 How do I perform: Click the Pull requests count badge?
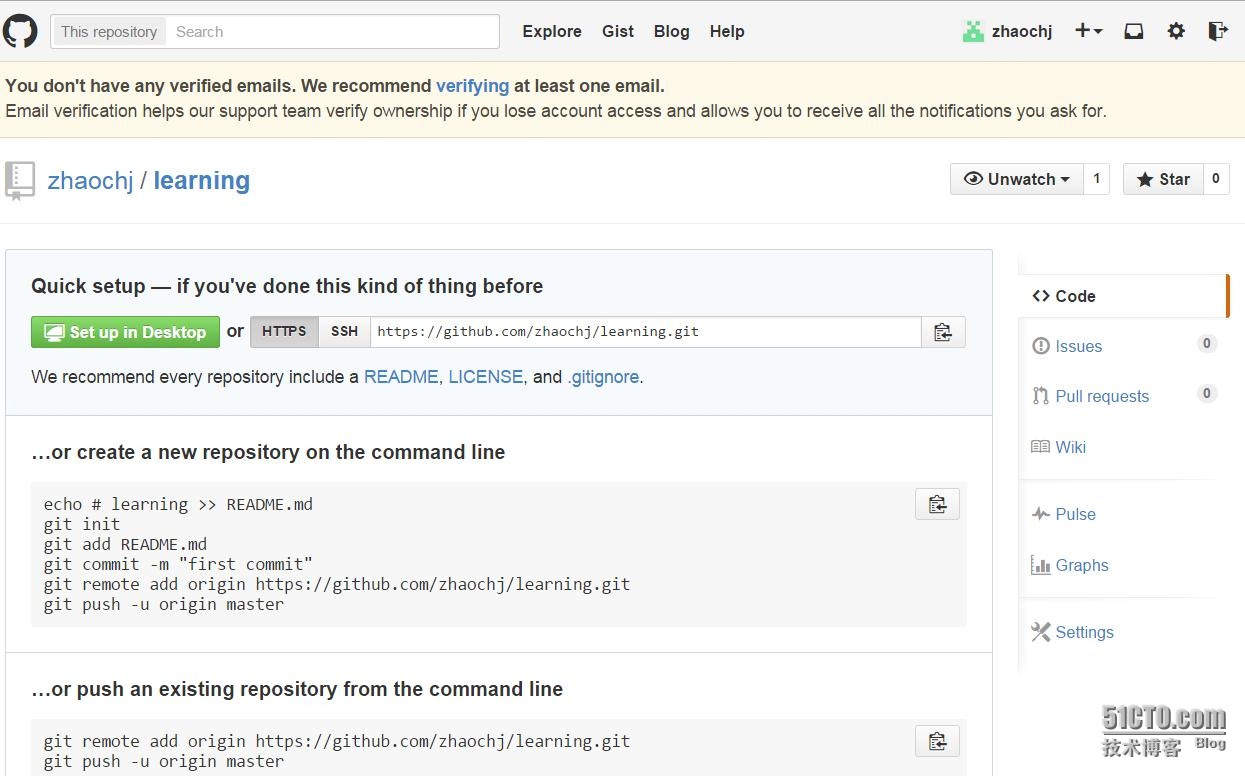tap(1207, 394)
